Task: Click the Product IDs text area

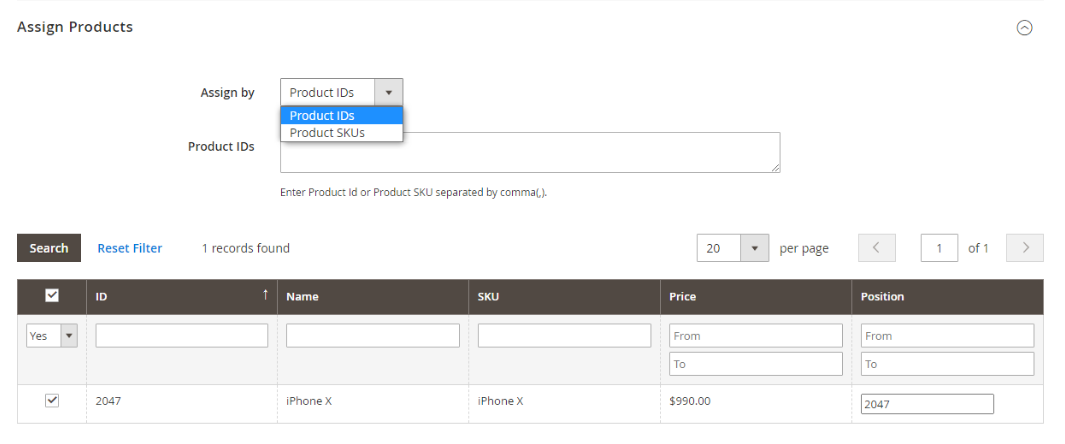Action: tap(530, 153)
